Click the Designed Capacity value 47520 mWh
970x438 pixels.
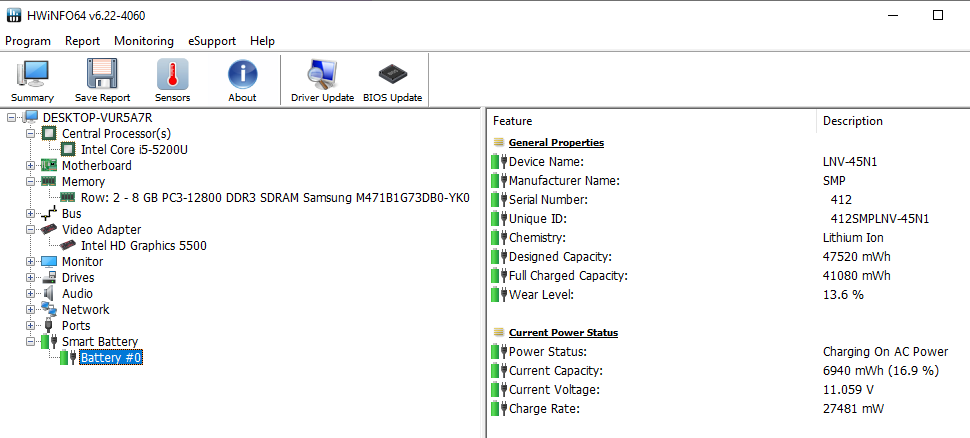coord(857,257)
